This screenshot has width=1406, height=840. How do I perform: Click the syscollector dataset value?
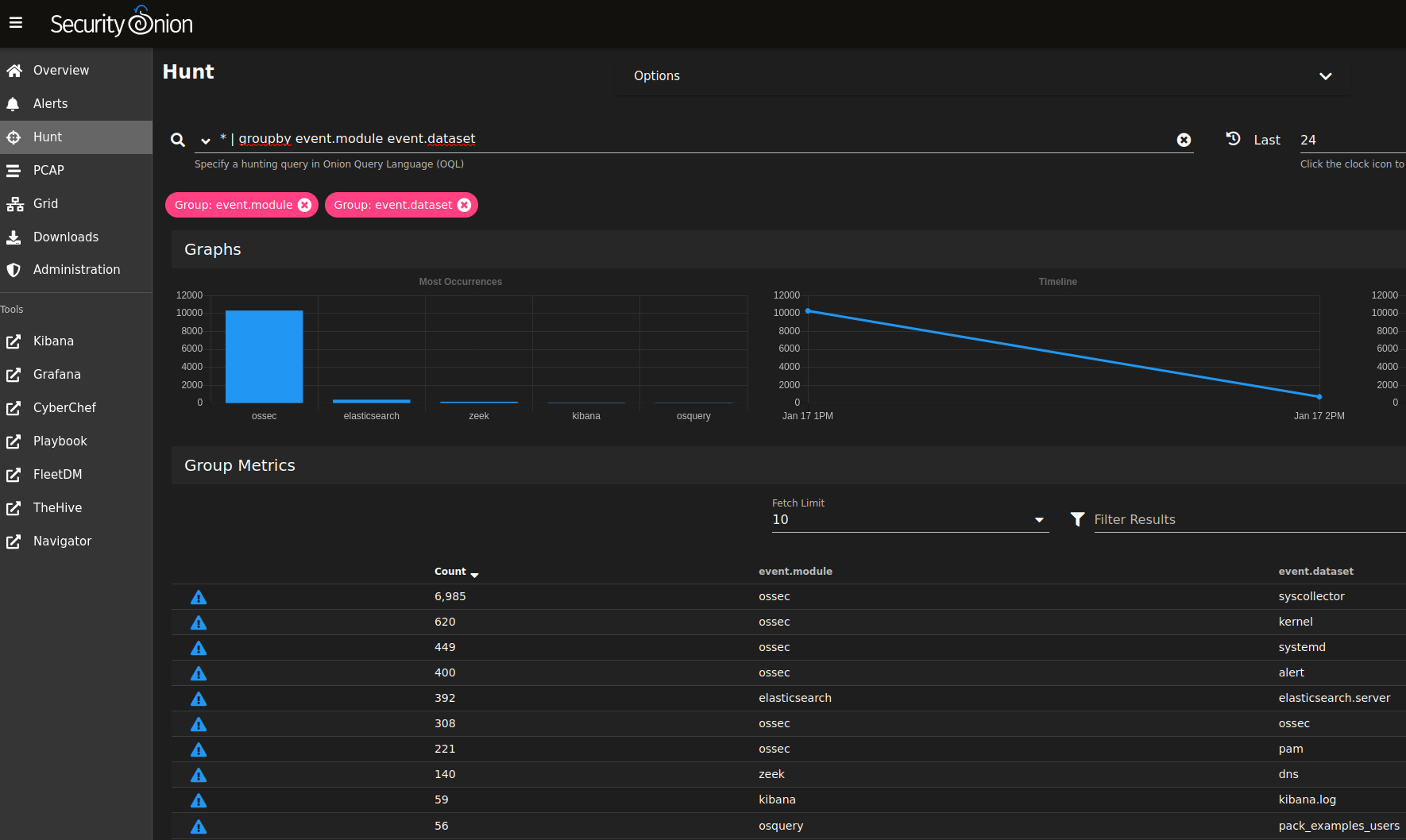pos(1311,596)
